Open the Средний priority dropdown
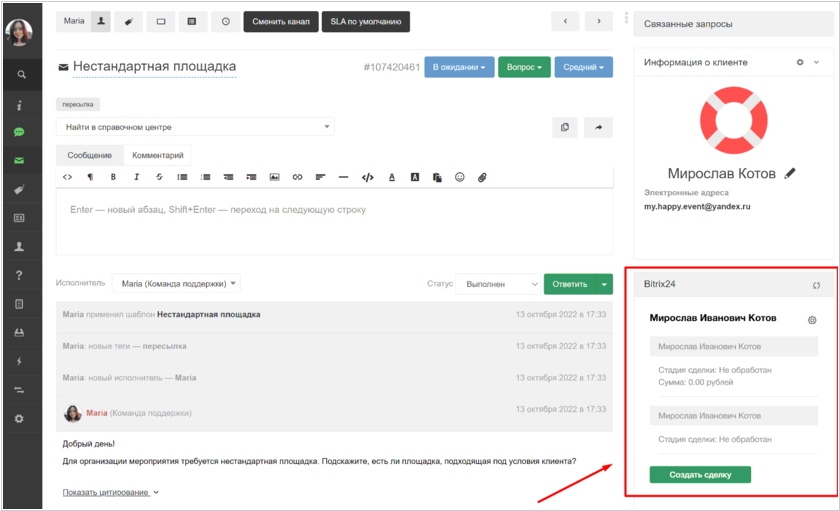 click(x=583, y=67)
